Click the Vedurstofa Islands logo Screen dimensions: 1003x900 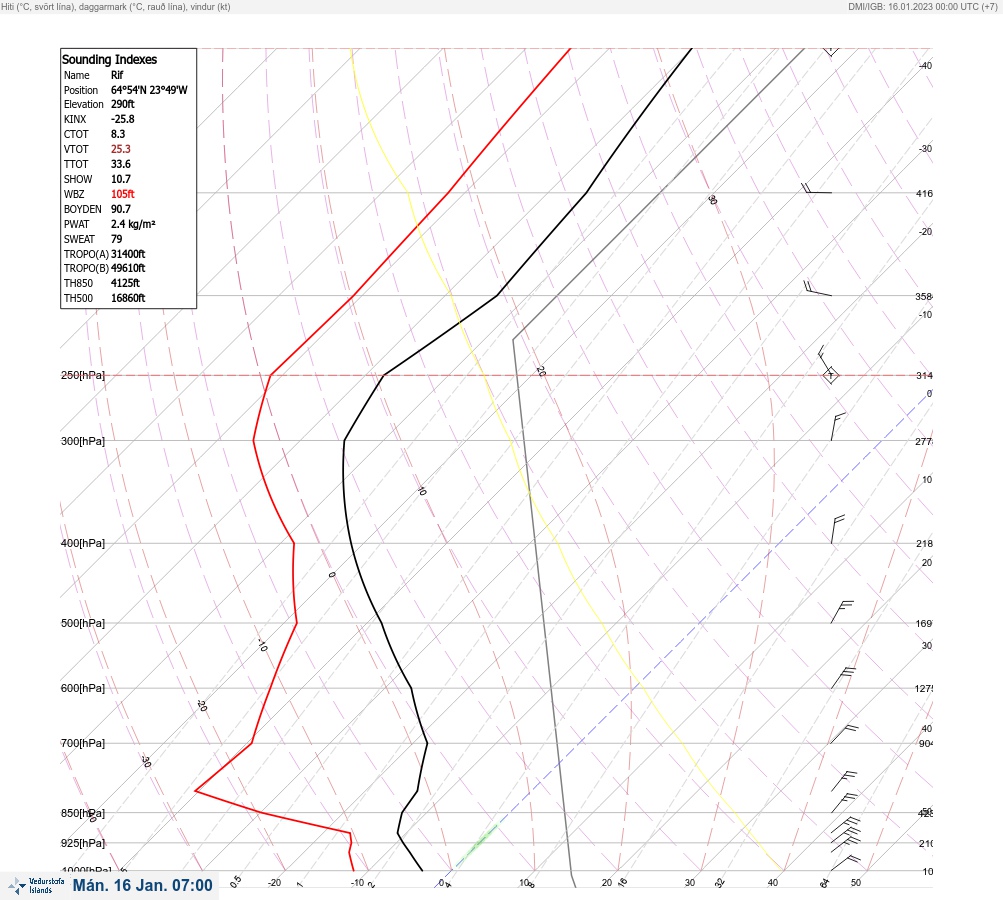pyautogui.click(x=36, y=886)
